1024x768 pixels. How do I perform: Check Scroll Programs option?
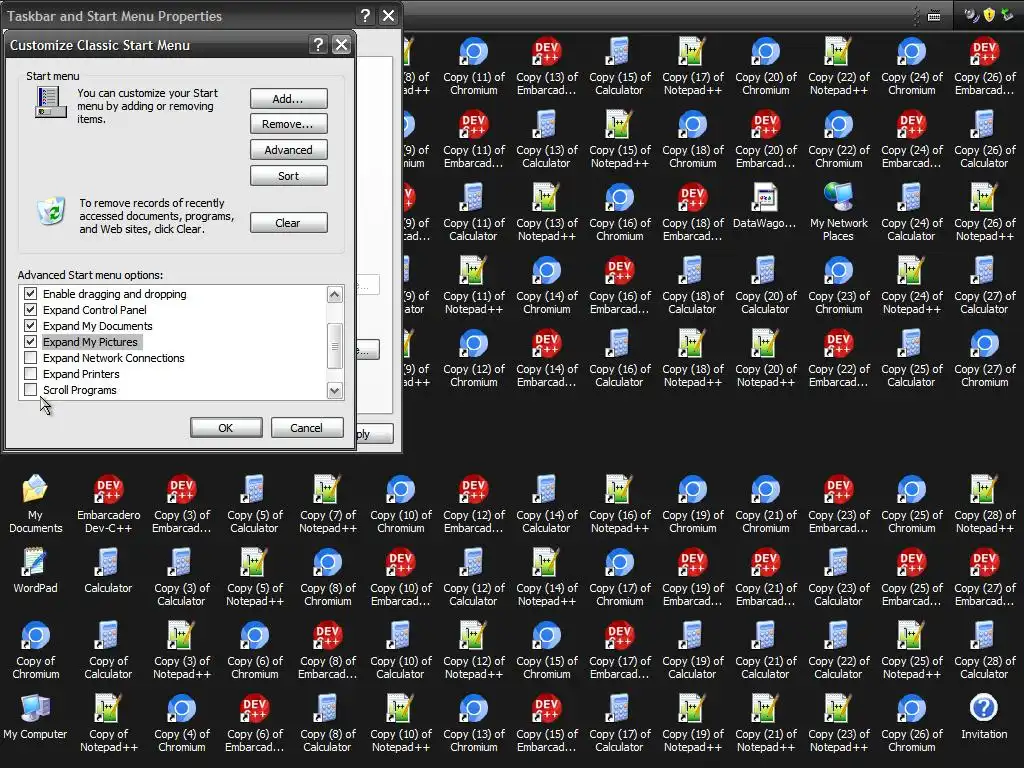click(30, 390)
